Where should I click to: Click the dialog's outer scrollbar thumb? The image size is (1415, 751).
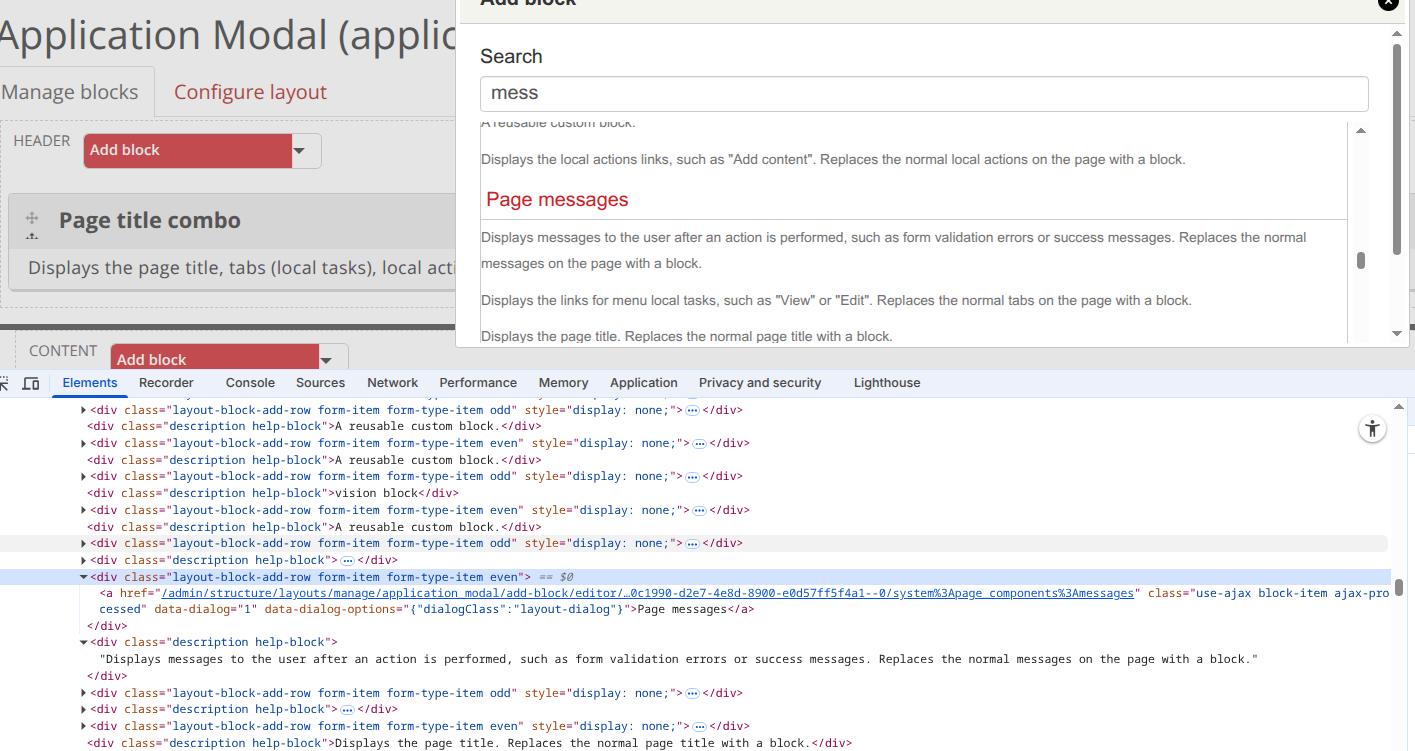tap(1397, 148)
